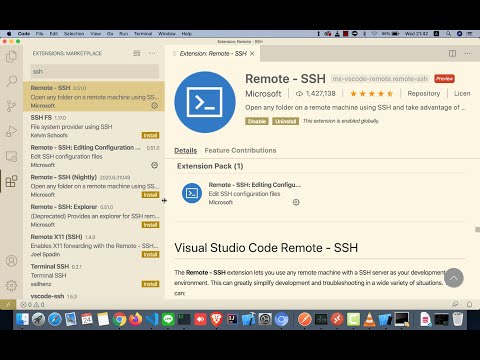Click the feedback icon in status bar
Viewport: 480px width, 360px height.
pyautogui.click(x=455, y=304)
